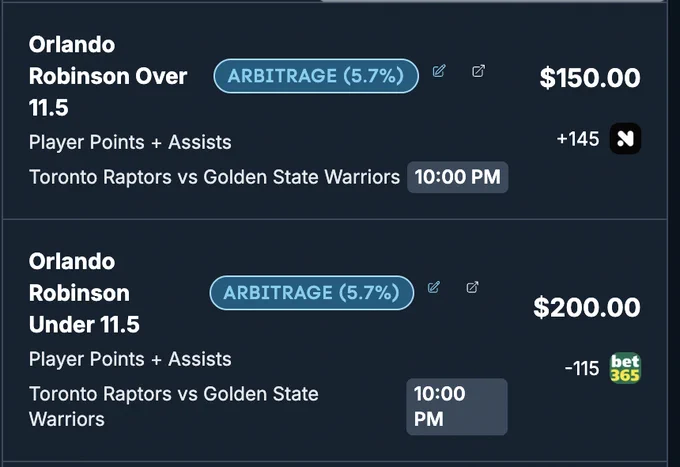Open Over 11.5 bet in external link
This screenshot has width=680, height=467.
[x=478, y=71]
